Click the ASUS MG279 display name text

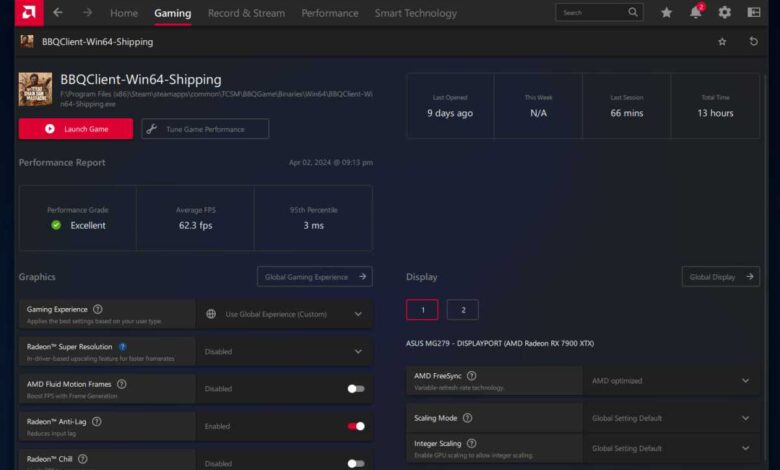pyautogui.click(x=500, y=343)
